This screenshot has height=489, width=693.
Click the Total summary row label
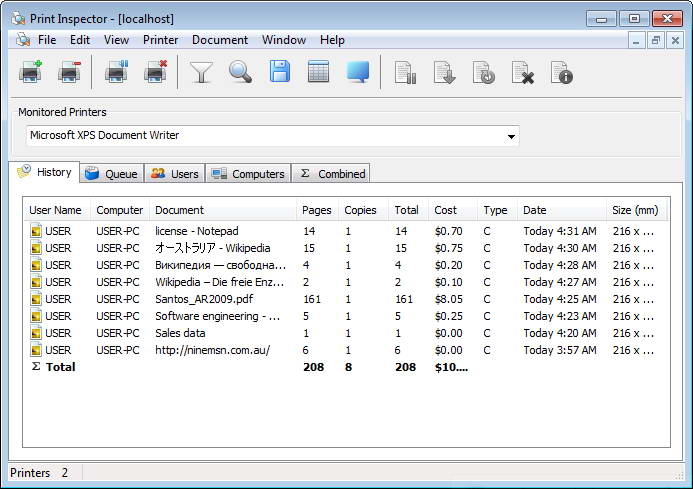(60, 367)
